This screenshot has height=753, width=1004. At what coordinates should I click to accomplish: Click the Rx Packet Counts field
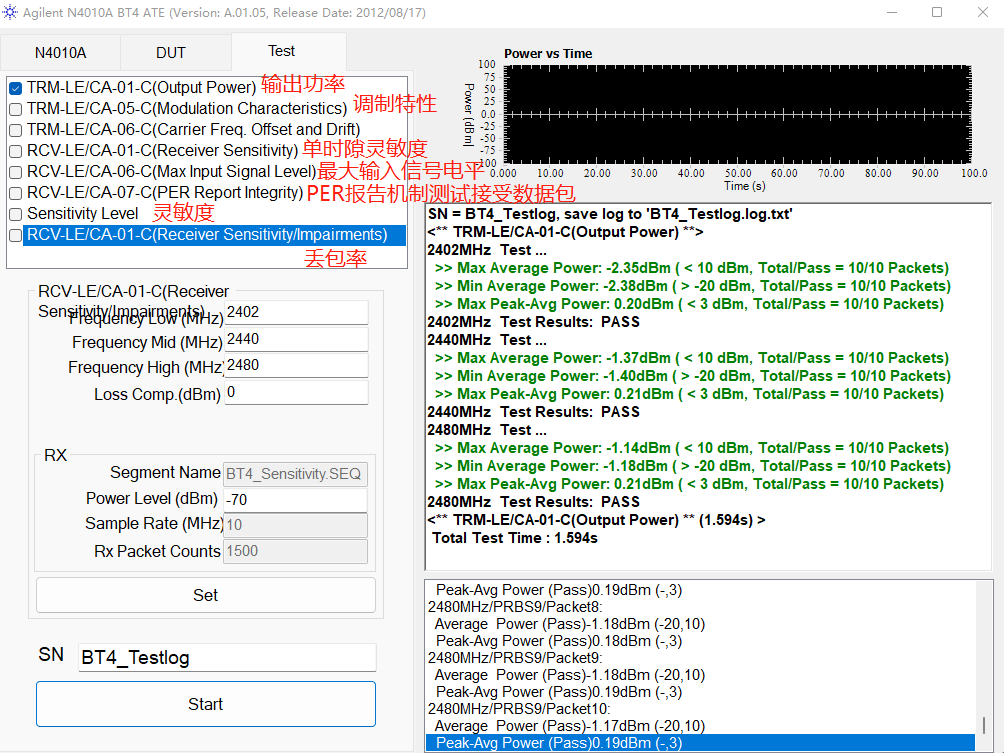(295, 551)
